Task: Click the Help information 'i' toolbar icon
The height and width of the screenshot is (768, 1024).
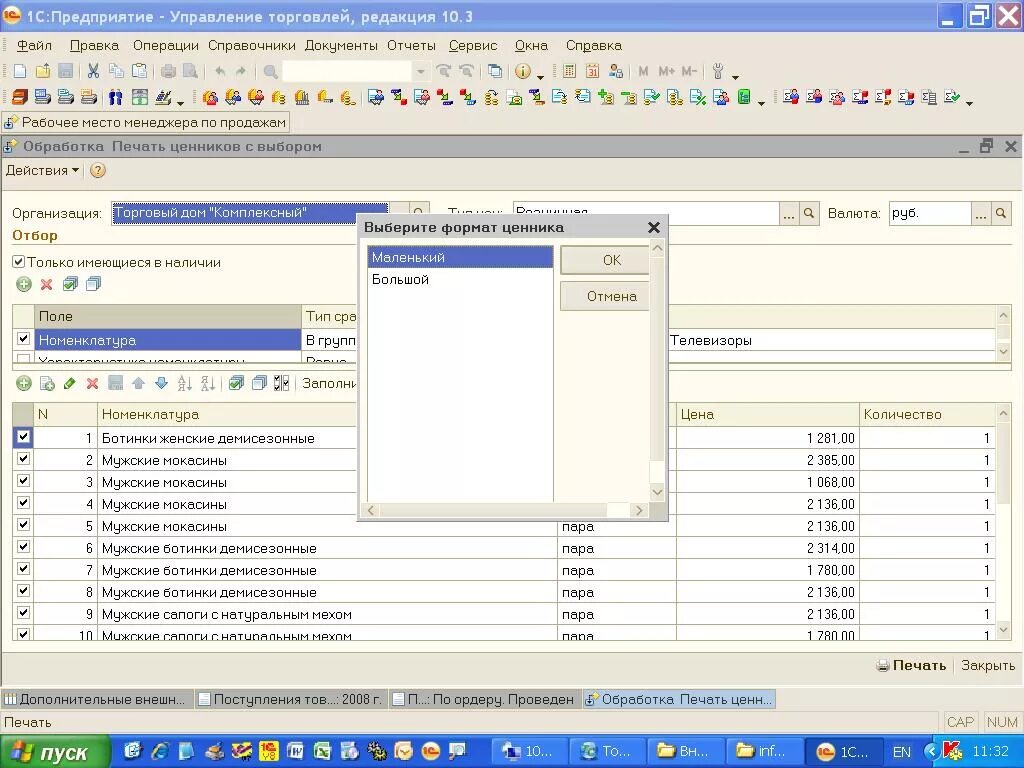Action: [x=523, y=71]
